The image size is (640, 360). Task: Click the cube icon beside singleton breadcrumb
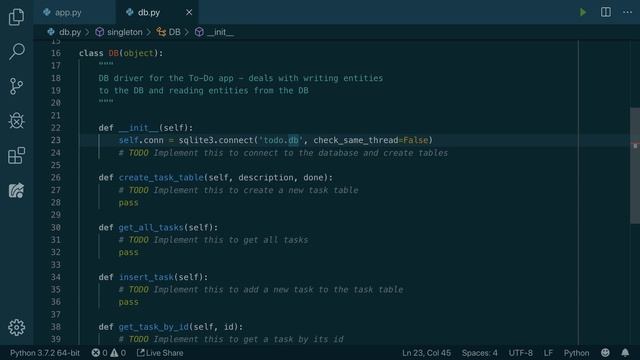tap(100, 32)
